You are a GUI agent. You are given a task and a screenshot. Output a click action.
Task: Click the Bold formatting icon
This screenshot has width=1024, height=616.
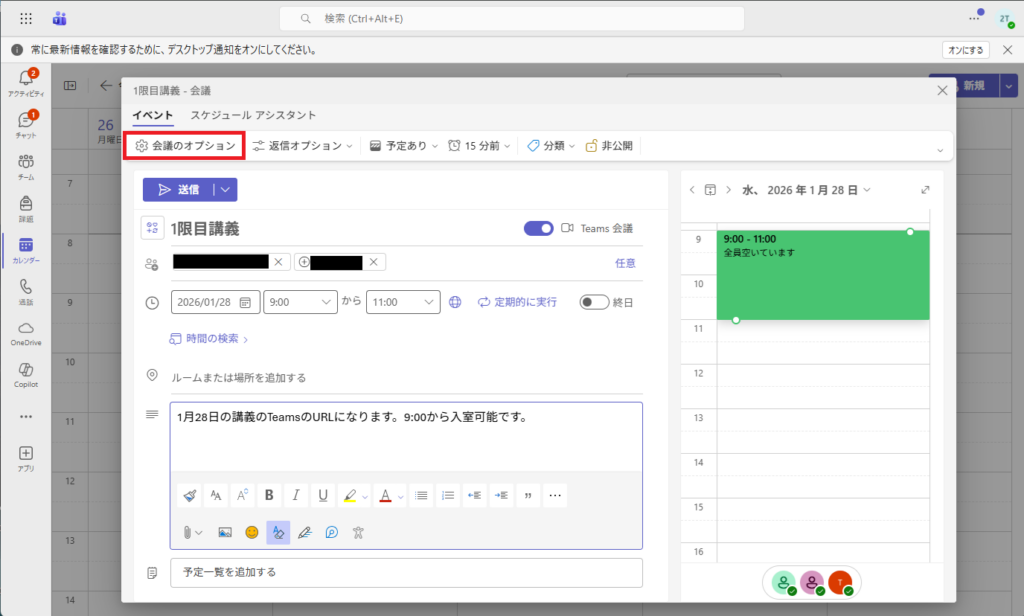(268, 495)
